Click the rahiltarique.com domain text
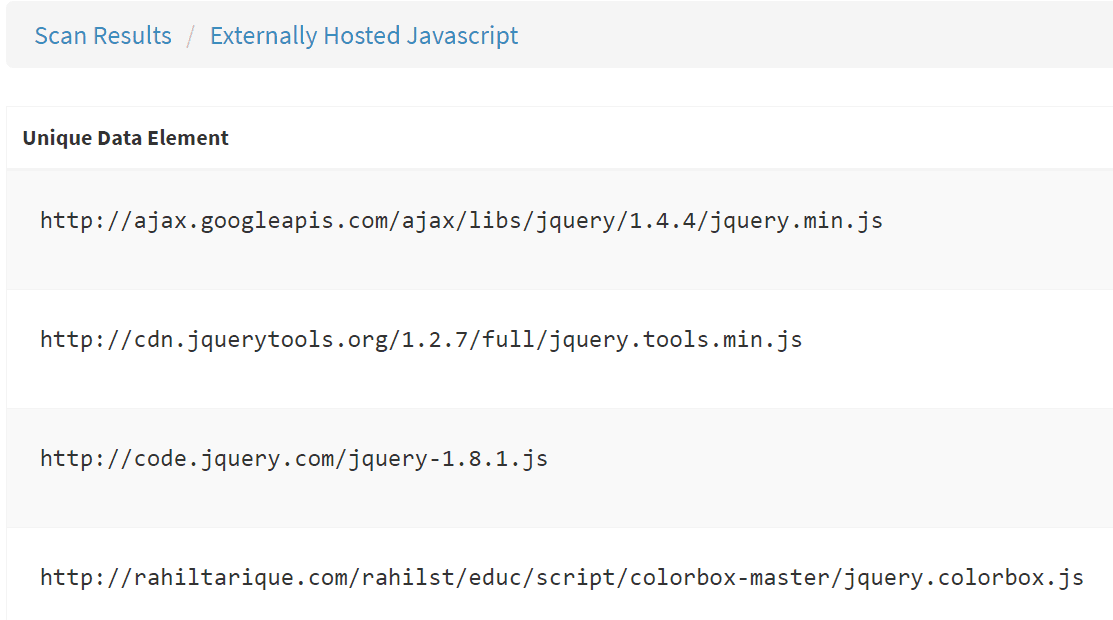 (240, 578)
